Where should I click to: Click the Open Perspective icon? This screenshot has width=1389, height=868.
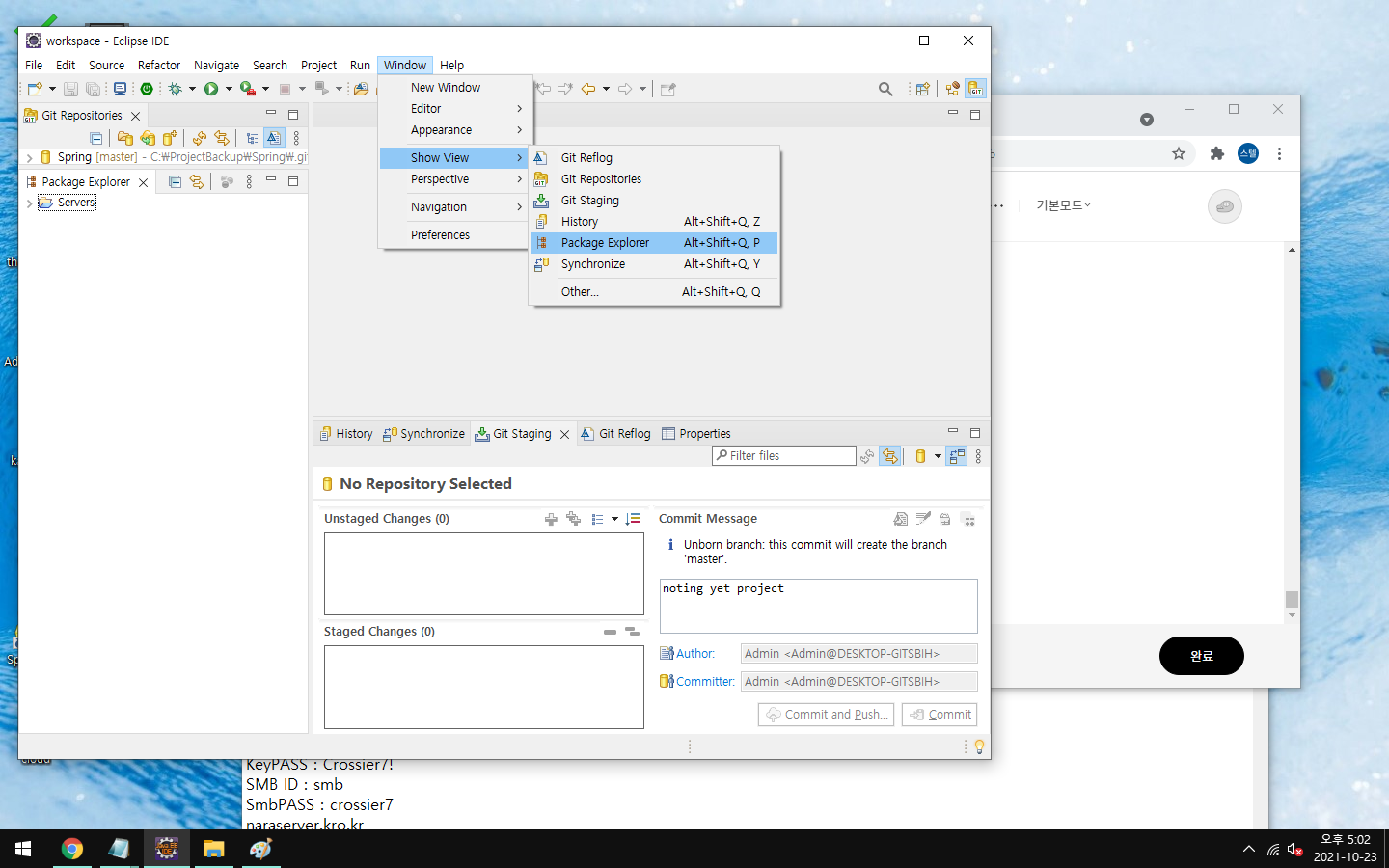(922, 89)
